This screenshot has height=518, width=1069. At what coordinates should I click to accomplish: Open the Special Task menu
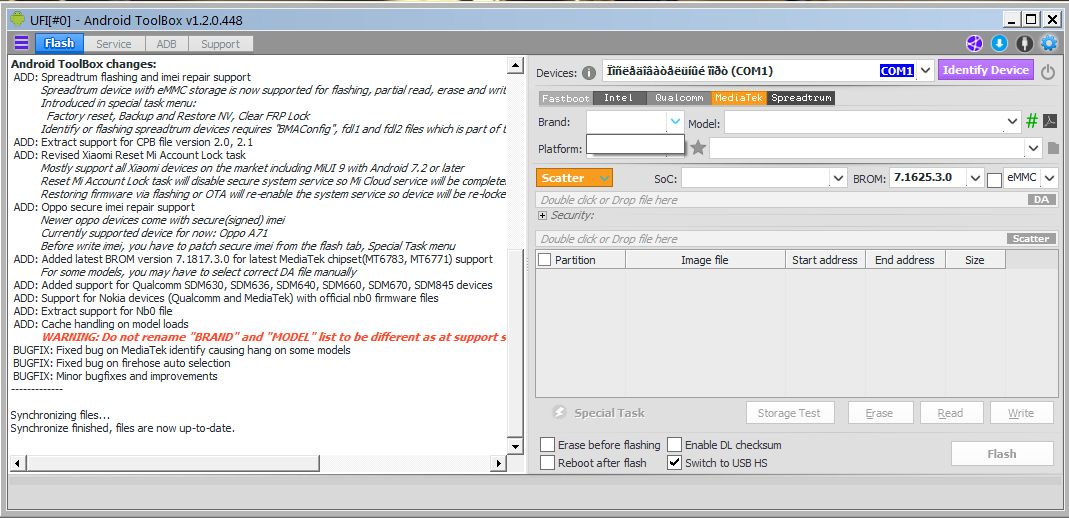(609, 413)
